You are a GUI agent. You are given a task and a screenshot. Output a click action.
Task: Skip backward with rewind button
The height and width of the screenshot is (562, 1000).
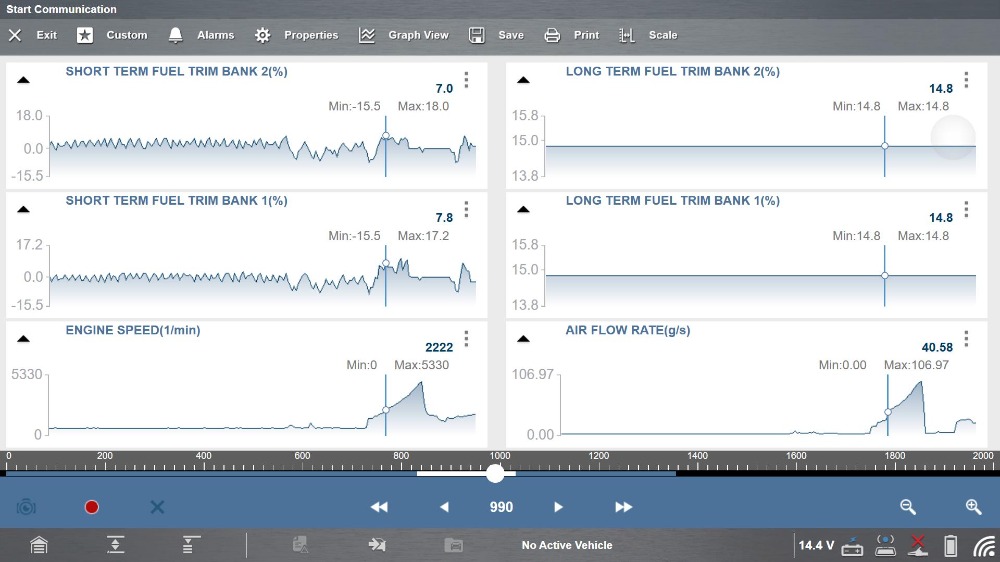[379, 507]
